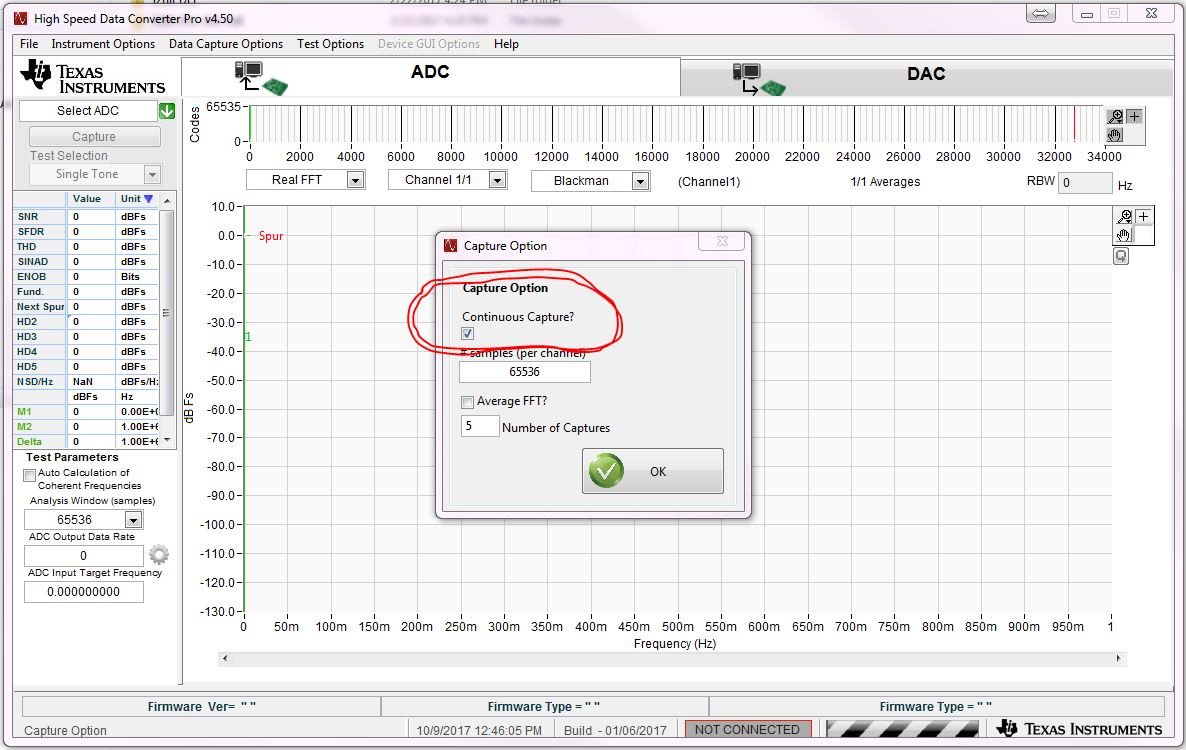Open the Real FFT dropdown
The image size is (1186, 750).
tap(355, 180)
